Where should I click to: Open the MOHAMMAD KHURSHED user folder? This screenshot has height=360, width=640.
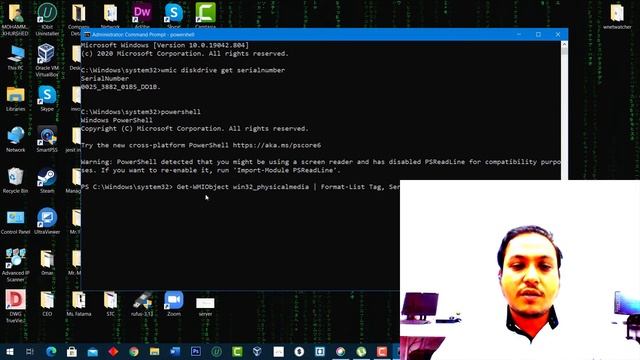(15, 18)
